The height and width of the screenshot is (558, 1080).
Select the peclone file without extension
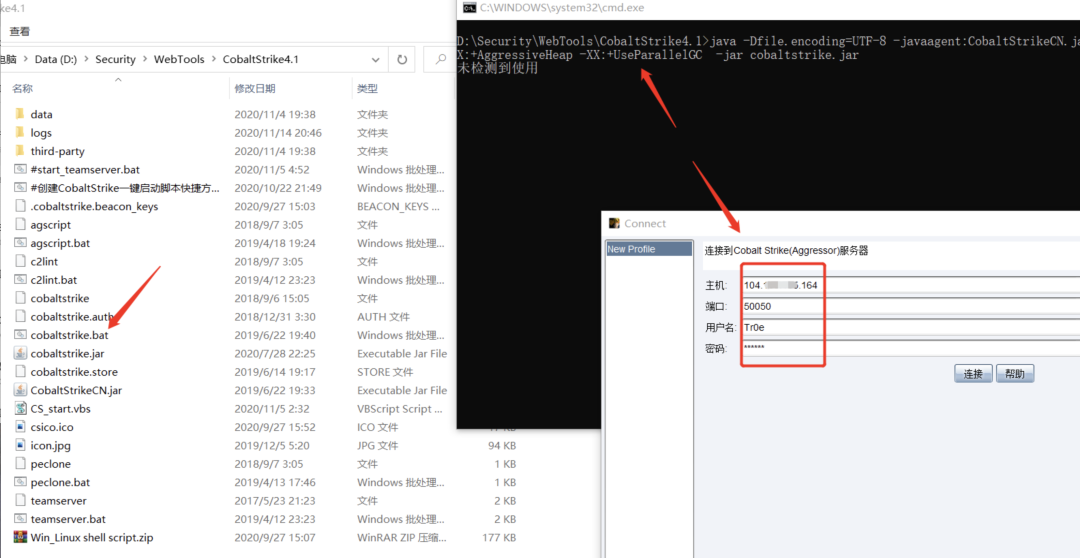coord(50,464)
